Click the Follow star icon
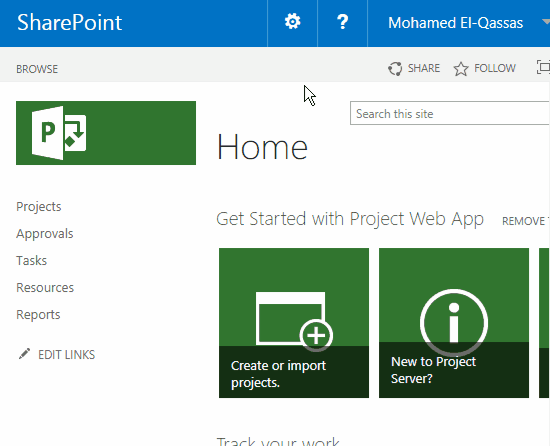The height and width of the screenshot is (446, 550). point(461,69)
